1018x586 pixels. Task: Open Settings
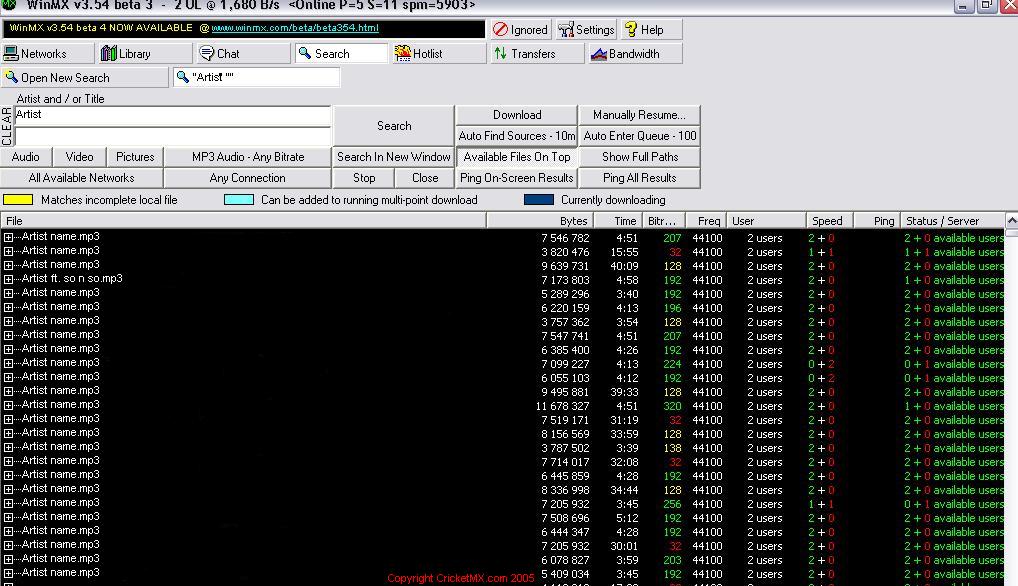(x=586, y=30)
